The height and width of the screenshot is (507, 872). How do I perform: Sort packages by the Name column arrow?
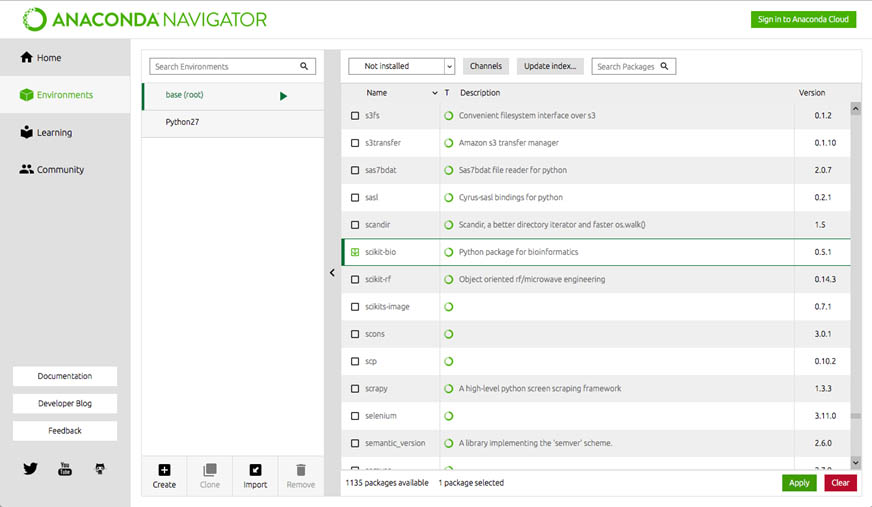435,93
